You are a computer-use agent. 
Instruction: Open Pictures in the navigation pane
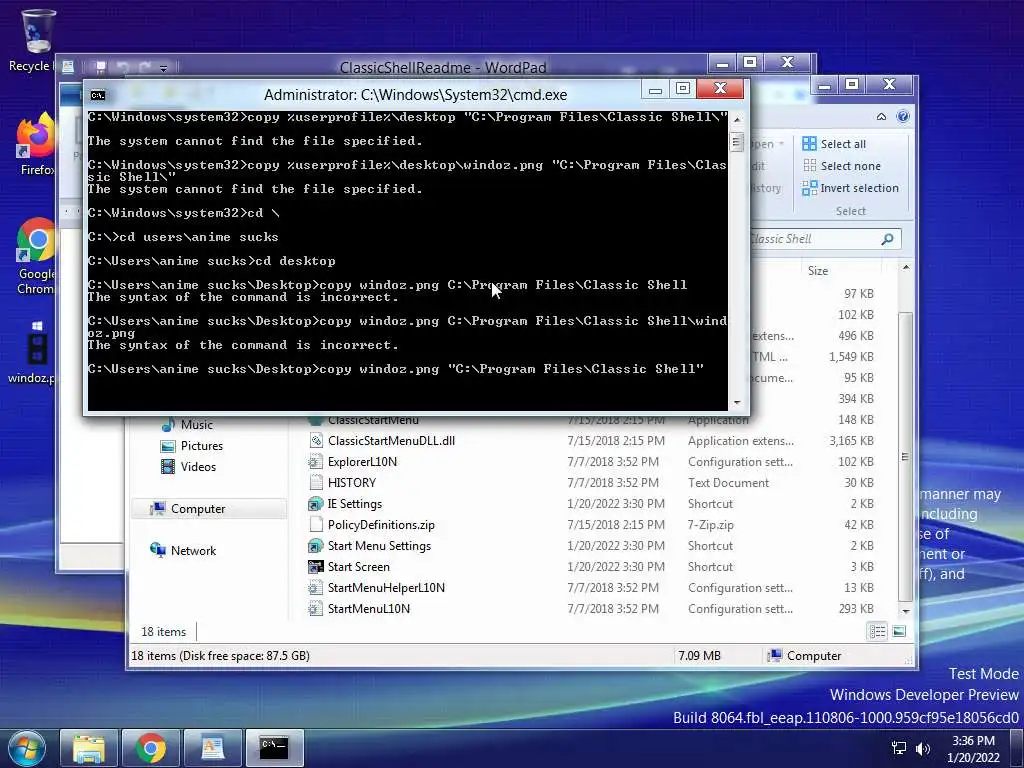click(x=191, y=445)
